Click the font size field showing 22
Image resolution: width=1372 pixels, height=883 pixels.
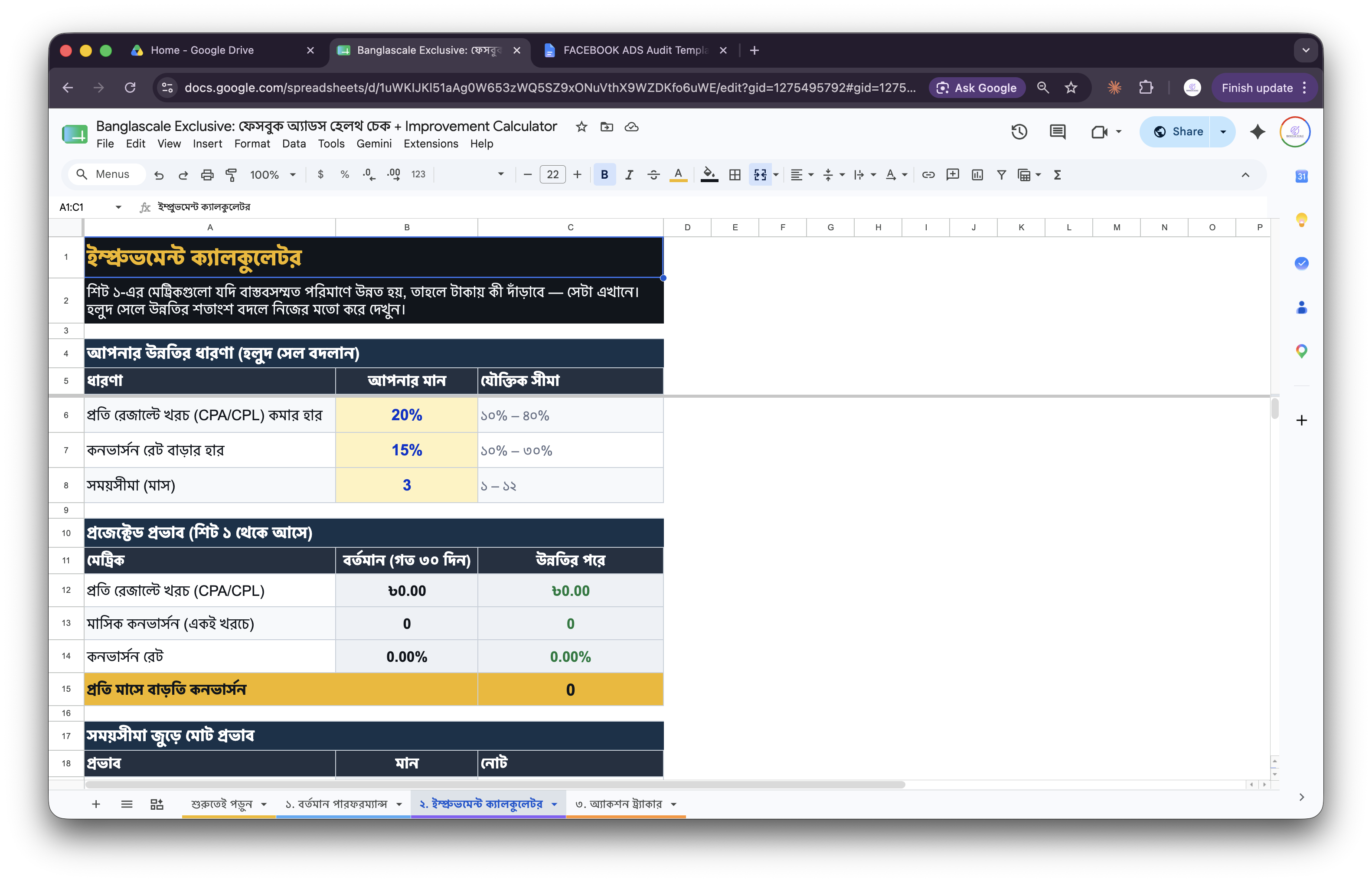(553, 174)
